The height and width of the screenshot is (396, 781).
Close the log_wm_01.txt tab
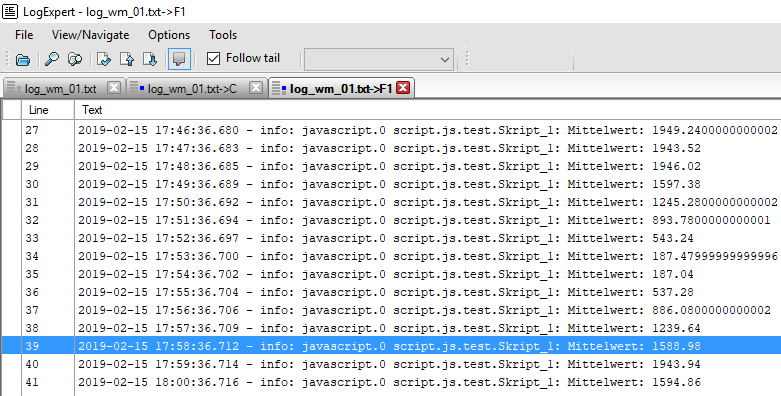click(x=114, y=88)
